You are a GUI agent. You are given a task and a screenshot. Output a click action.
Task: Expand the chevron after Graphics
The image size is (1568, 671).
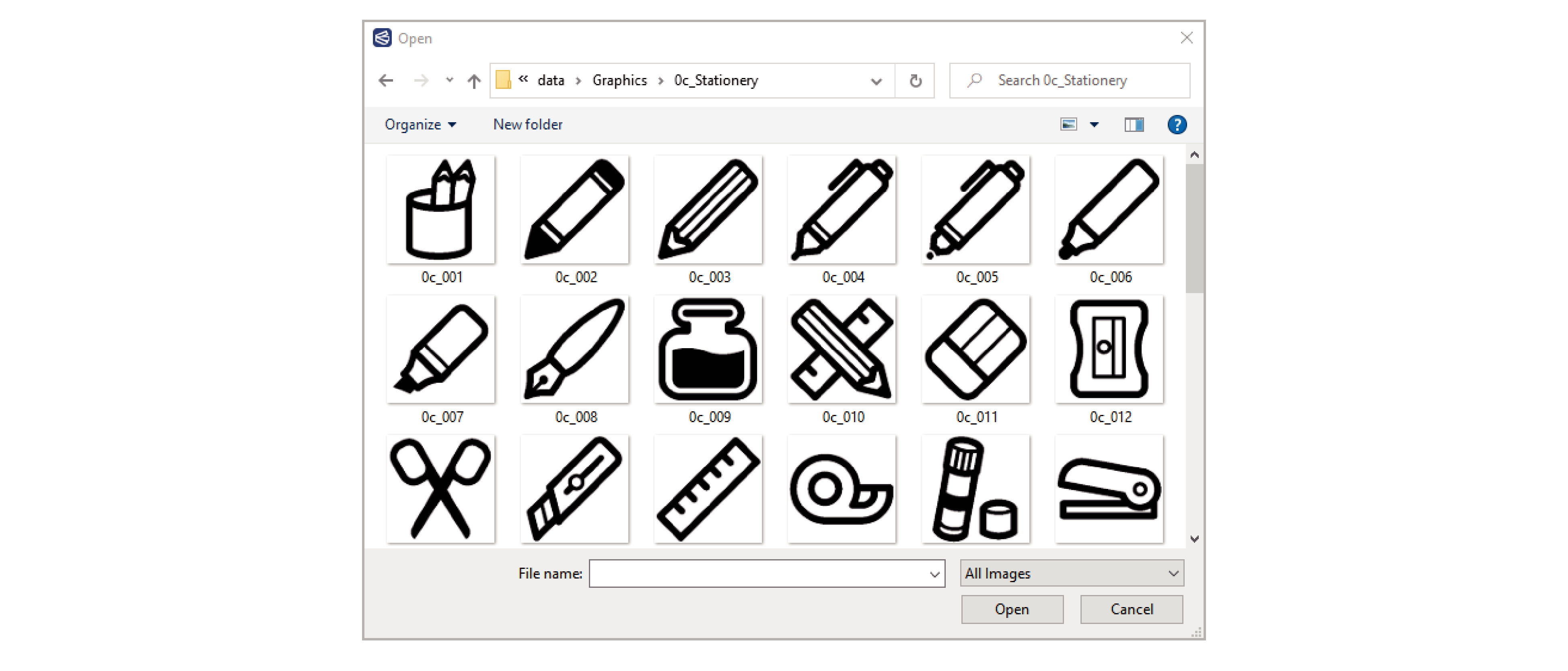(661, 81)
